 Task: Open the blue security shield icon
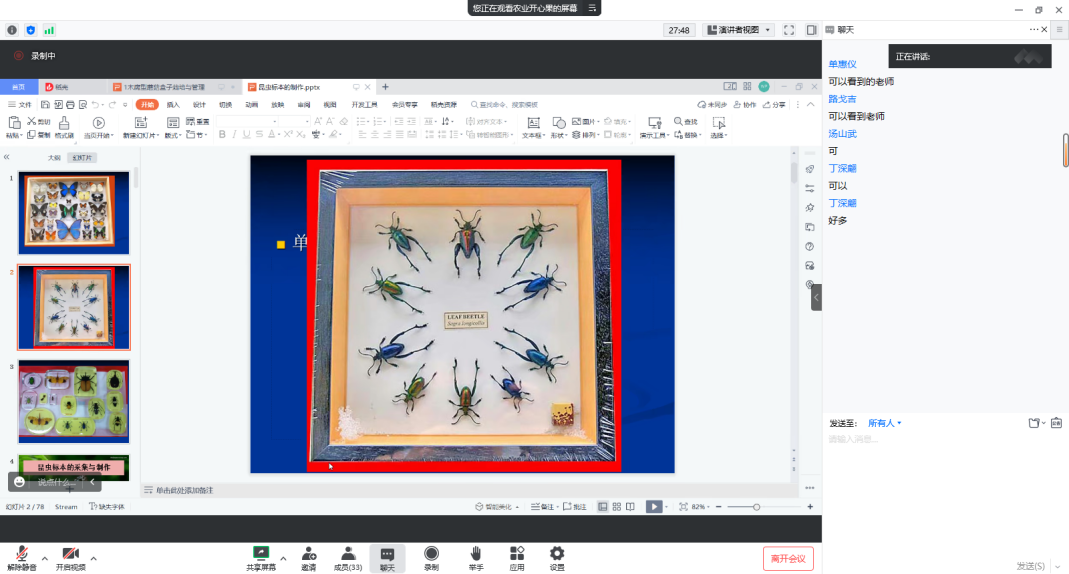30,30
